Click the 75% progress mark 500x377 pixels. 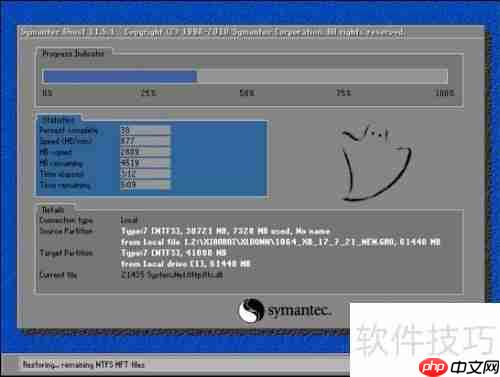click(343, 92)
